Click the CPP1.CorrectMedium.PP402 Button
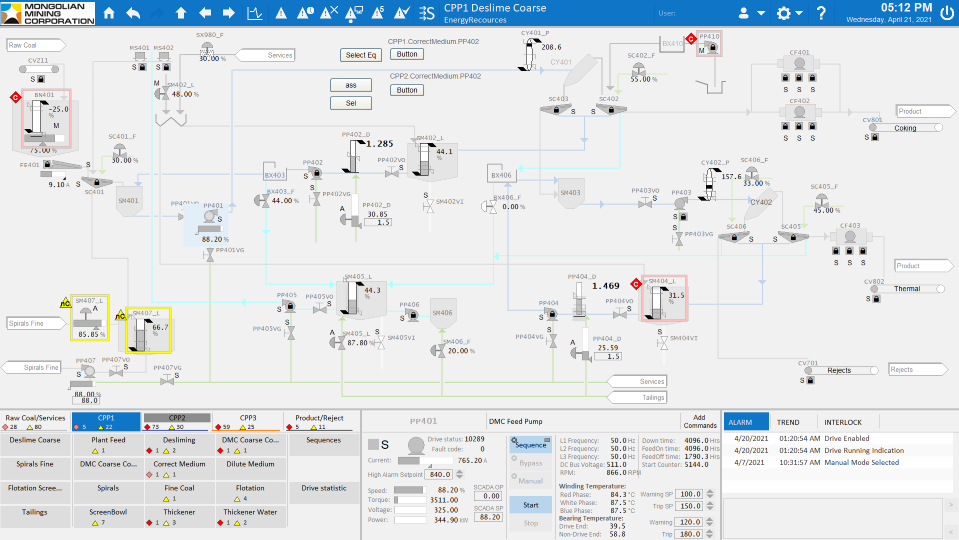This screenshot has width=959, height=540. click(407, 54)
